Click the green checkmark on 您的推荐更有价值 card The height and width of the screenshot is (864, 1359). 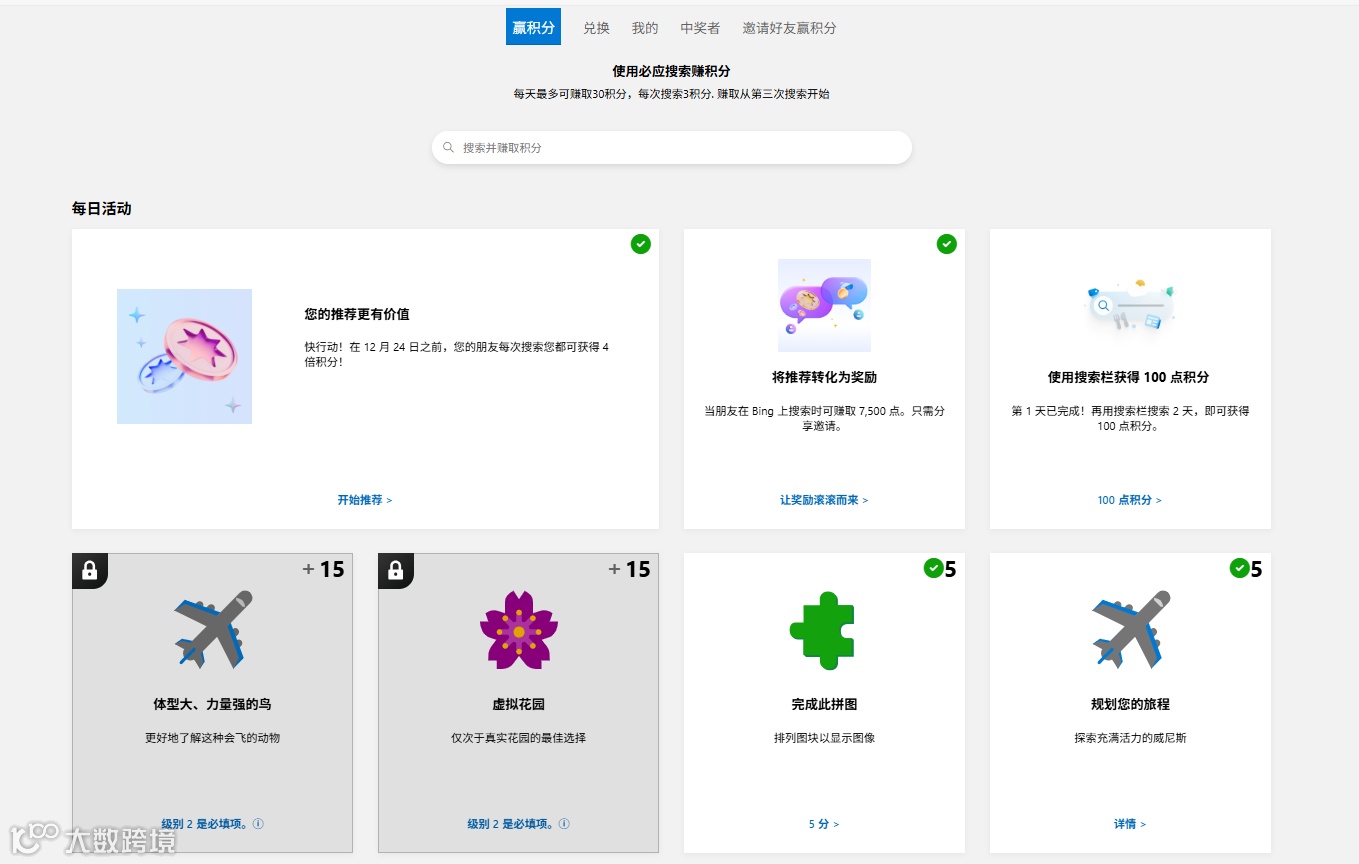[x=641, y=244]
